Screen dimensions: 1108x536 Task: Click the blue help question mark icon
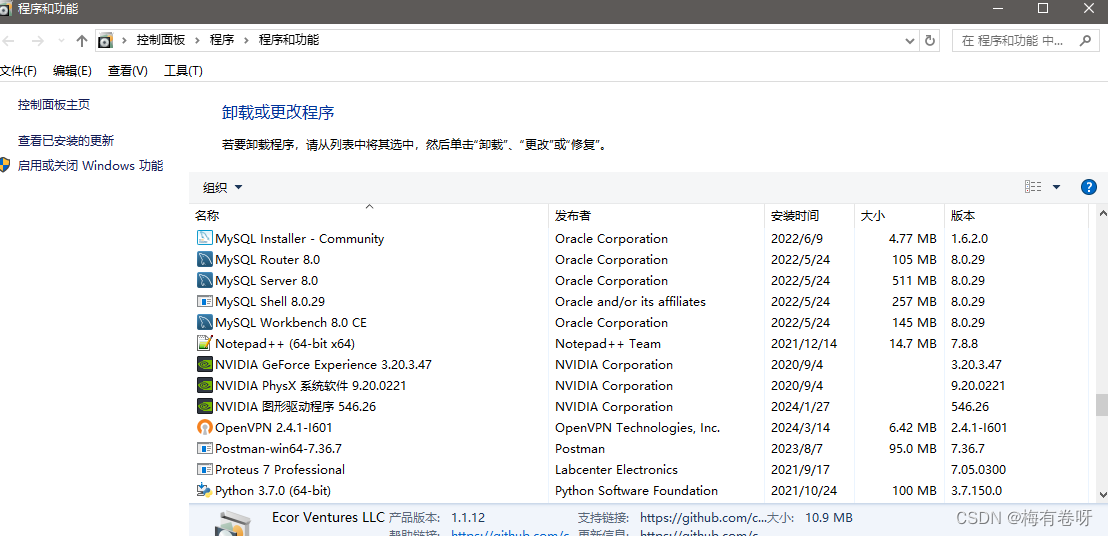tap(1089, 187)
